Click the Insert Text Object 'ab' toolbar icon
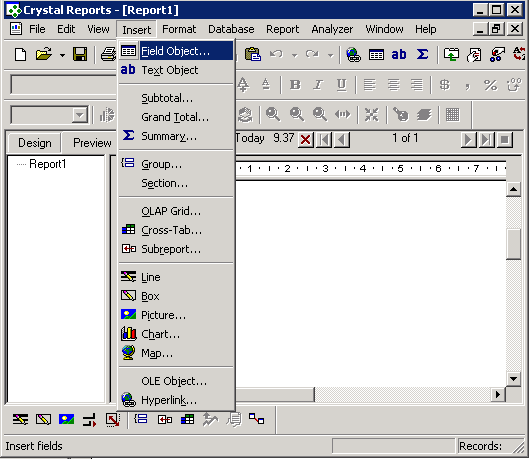529x459 pixels. (x=399, y=54)
